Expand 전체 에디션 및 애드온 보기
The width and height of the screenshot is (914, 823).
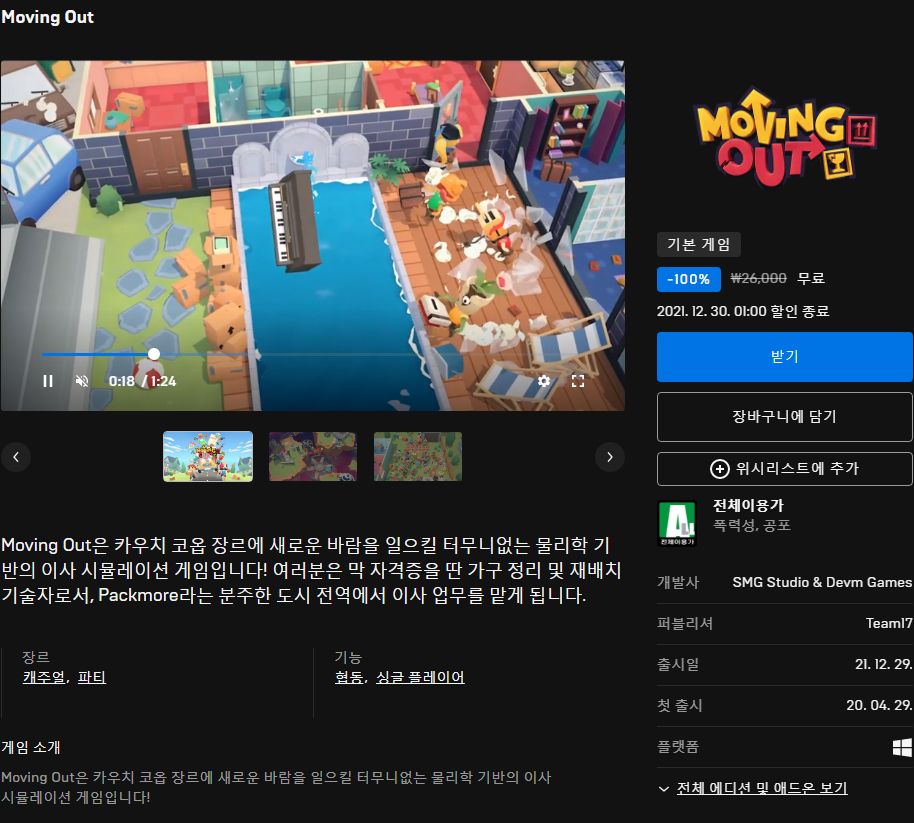[761, 788]
